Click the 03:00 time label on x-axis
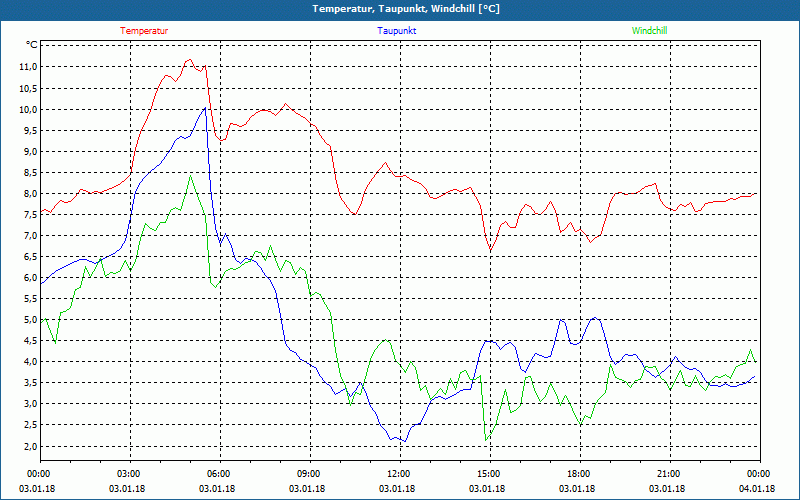800x500 pixels. click(x=130, y=474)
